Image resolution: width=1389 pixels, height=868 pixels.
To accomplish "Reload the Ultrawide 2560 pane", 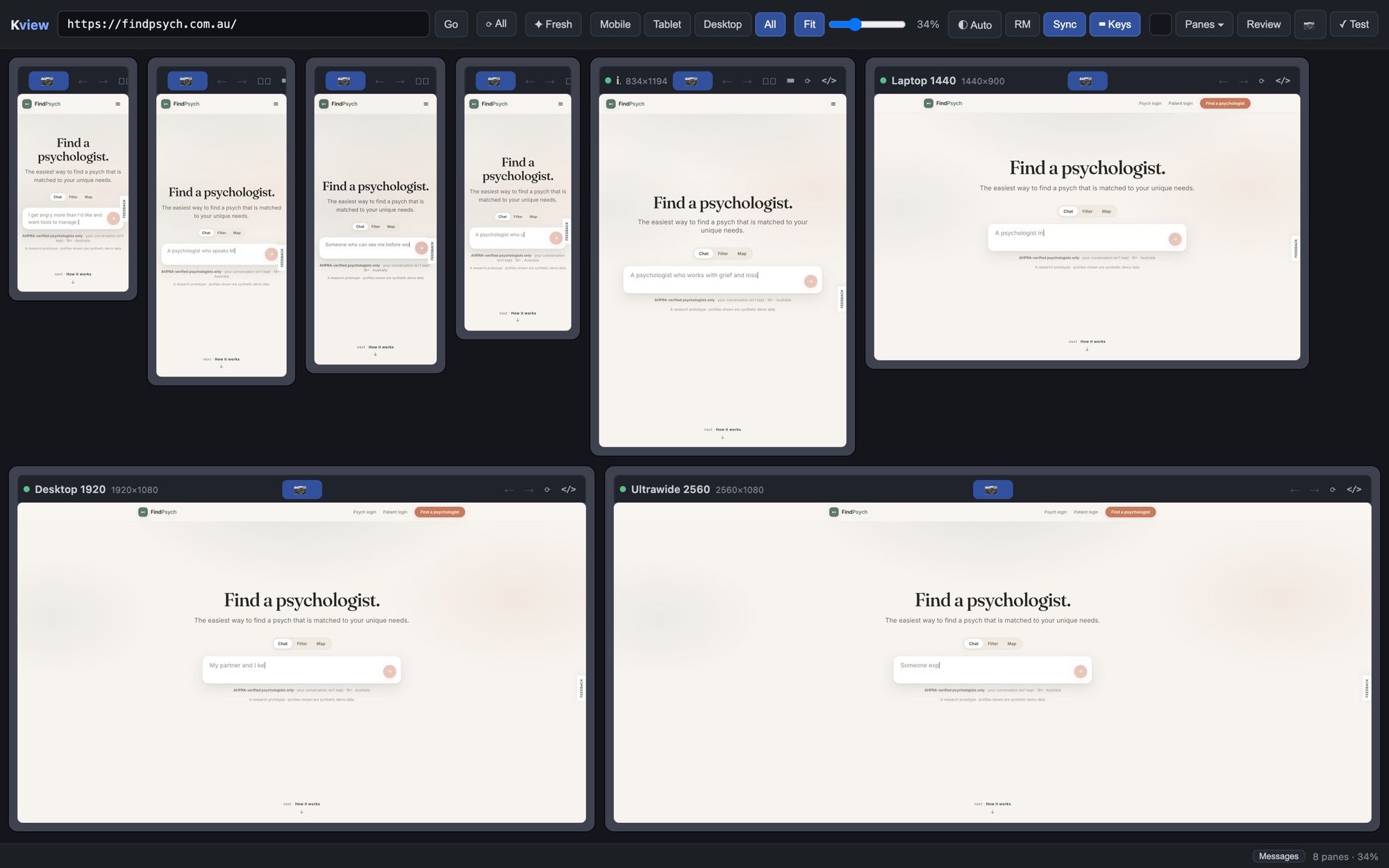I will point(1332,490).
